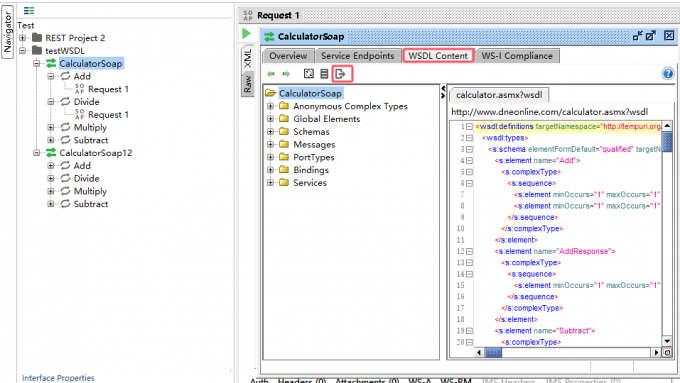680x383 pixels.
Task: Click the s:element name="Subtract" line
Action: (x=545, y=331)
